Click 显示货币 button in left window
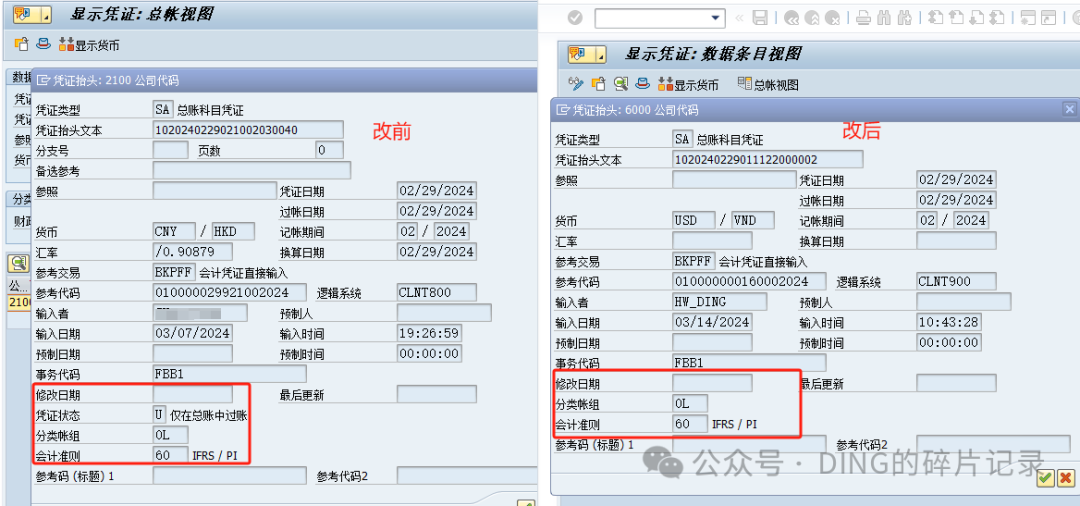Image resolution: width=1080 pixels, height=506 pixels. click(90, 45)
